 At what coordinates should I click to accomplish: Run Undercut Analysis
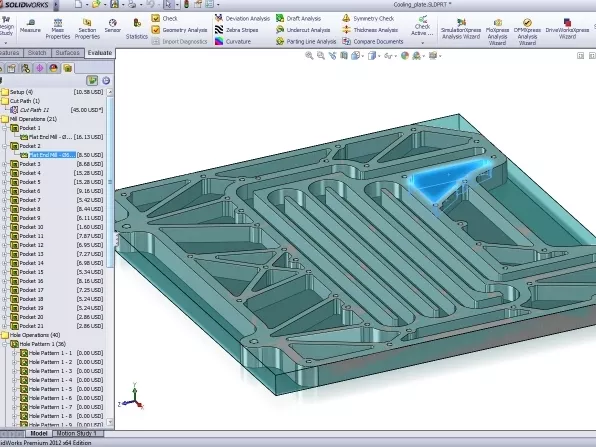tap(303, 30)
